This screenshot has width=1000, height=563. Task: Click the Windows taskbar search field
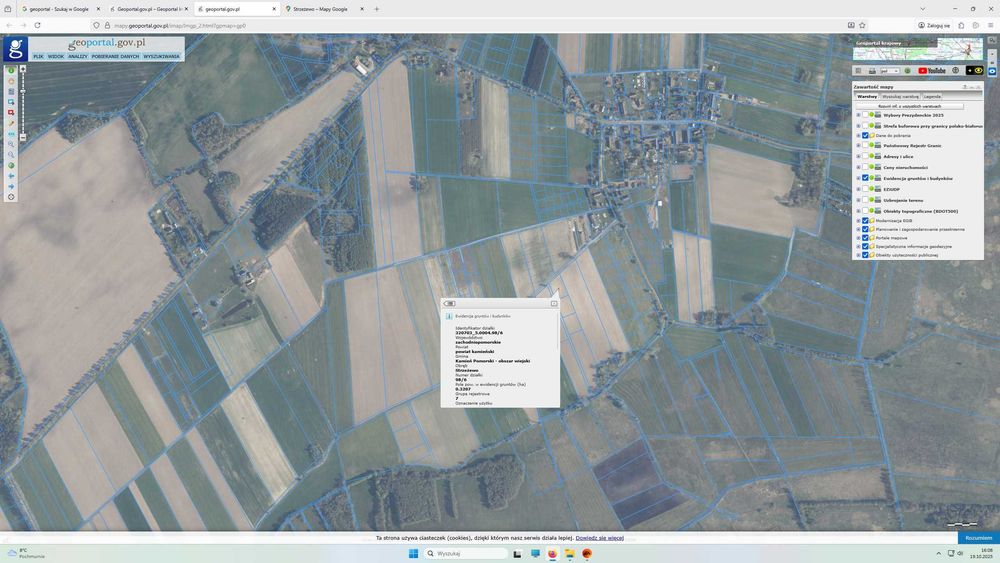click(466, 553)
